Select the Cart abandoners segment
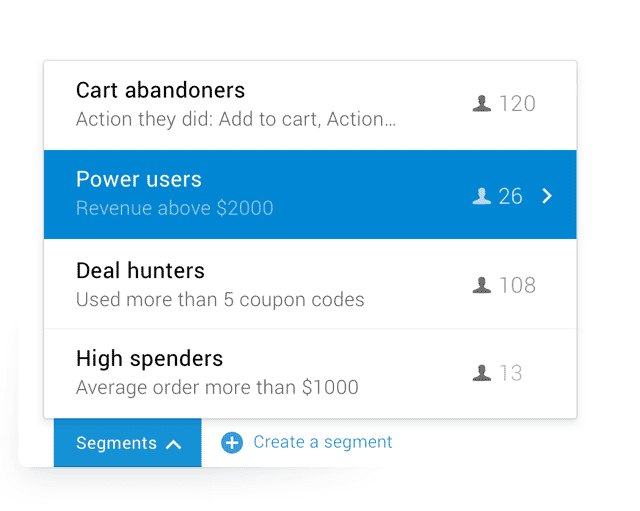Image resolution: width=640 pixels, height=511 pixels. click(x=310, y=105)
